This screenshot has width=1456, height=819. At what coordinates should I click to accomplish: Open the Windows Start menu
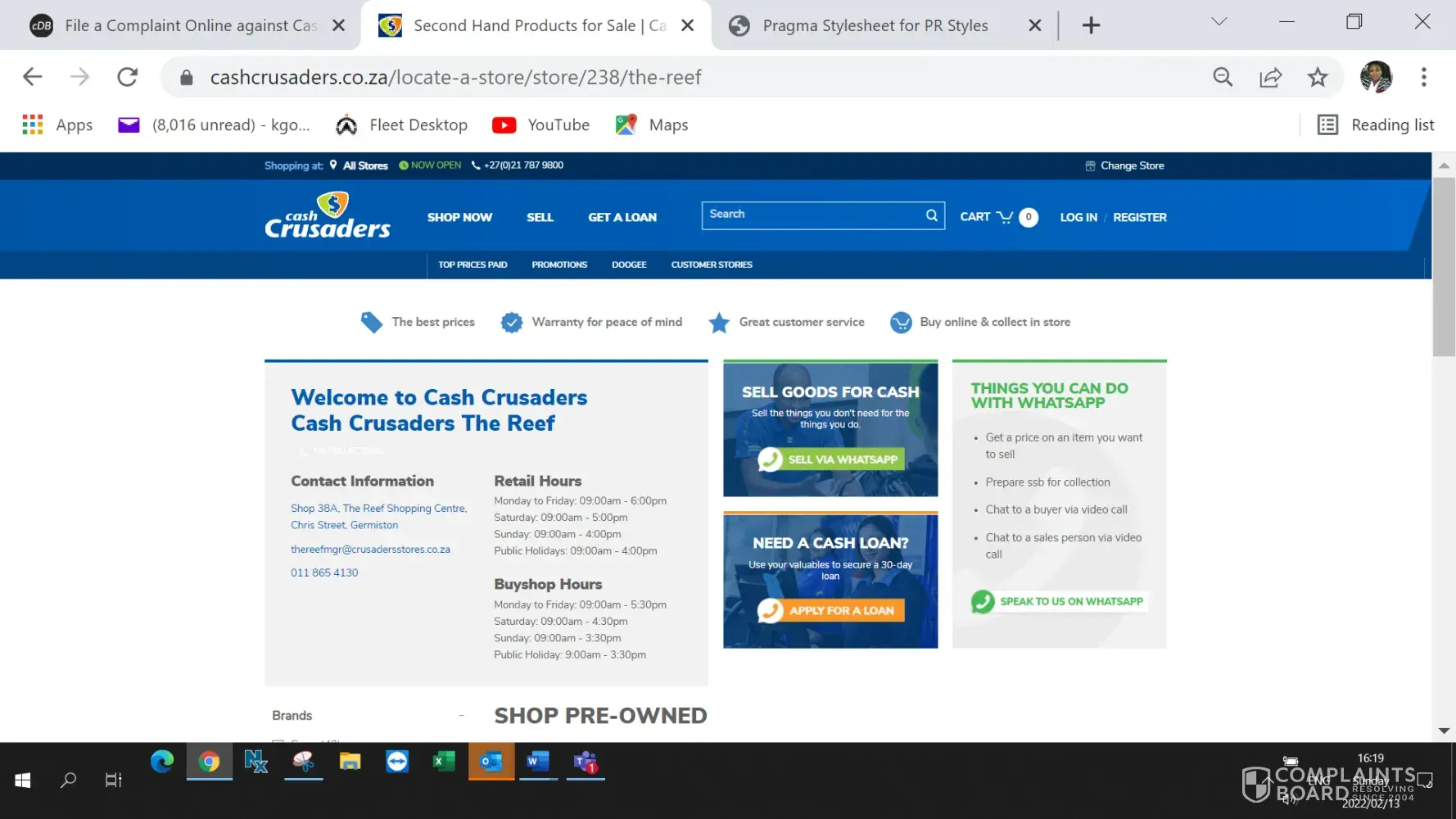[23, 781]
